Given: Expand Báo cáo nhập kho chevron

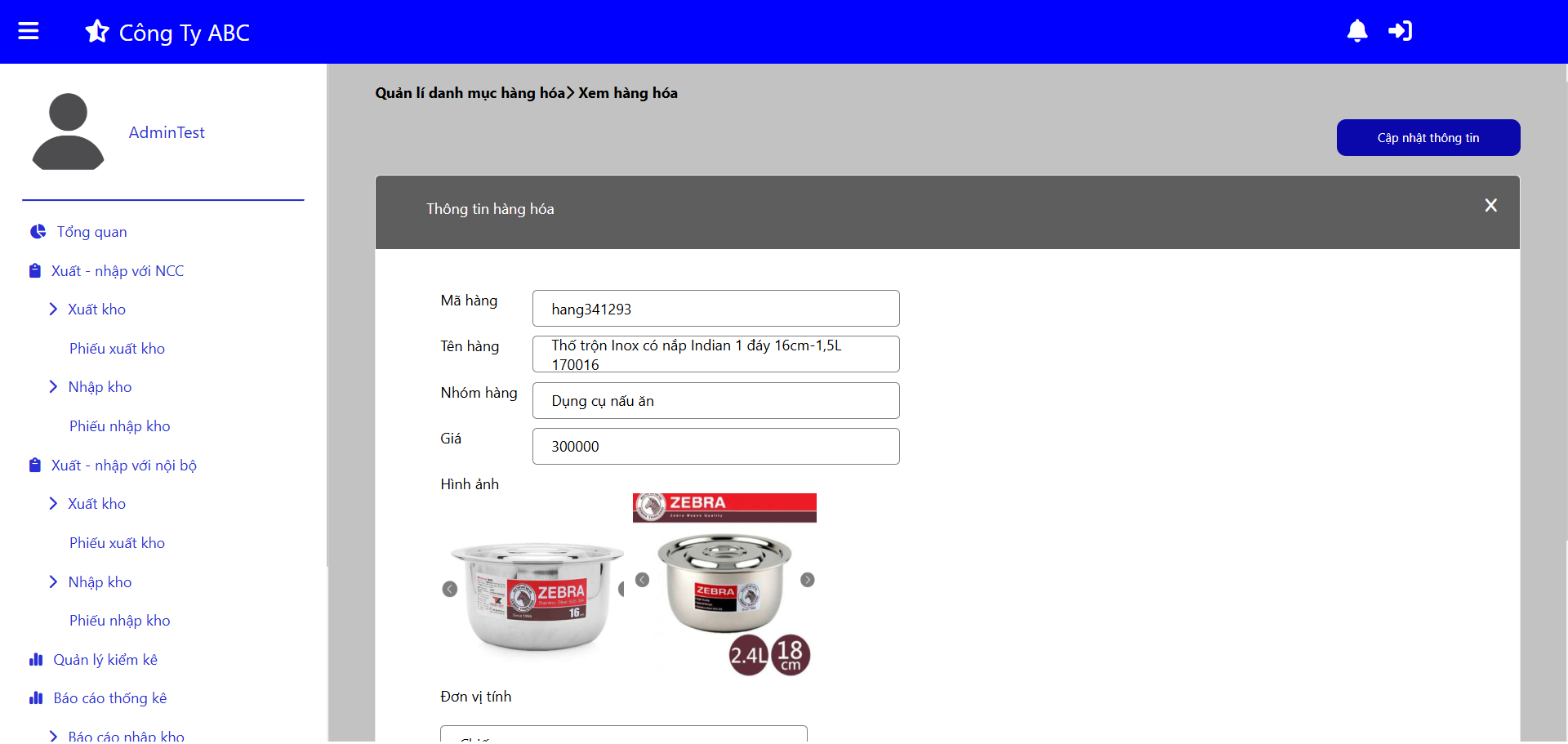Looking at the screenshot, I should [x=53, y=736].
